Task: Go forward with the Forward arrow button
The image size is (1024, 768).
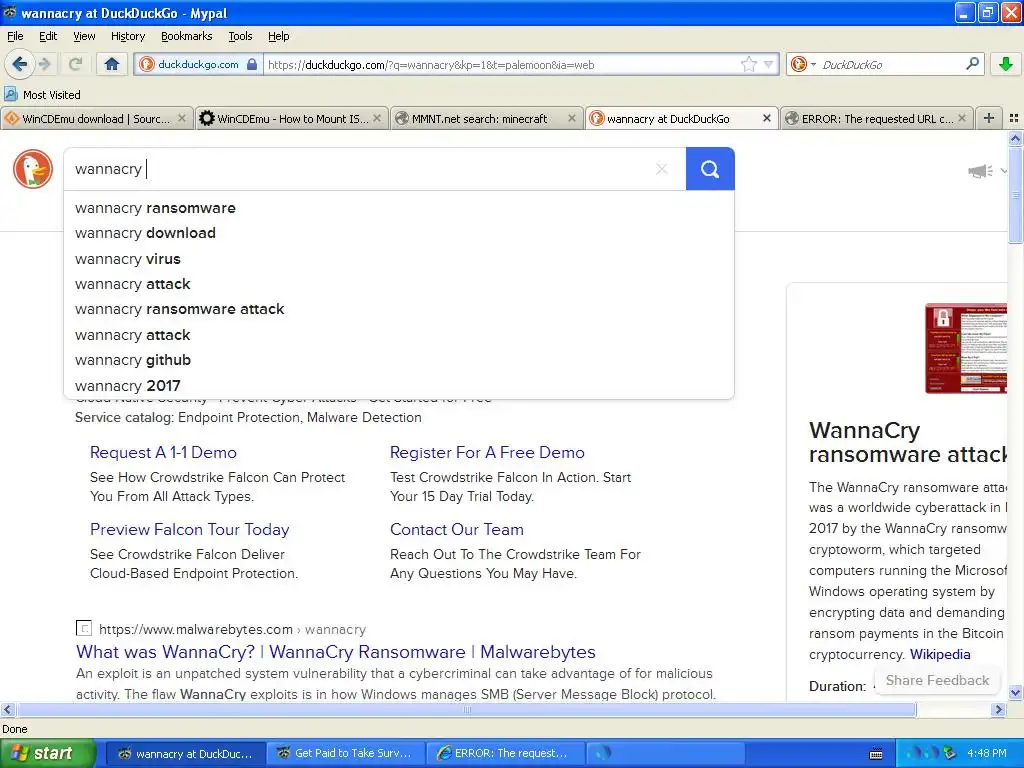Action: point(45,64)
